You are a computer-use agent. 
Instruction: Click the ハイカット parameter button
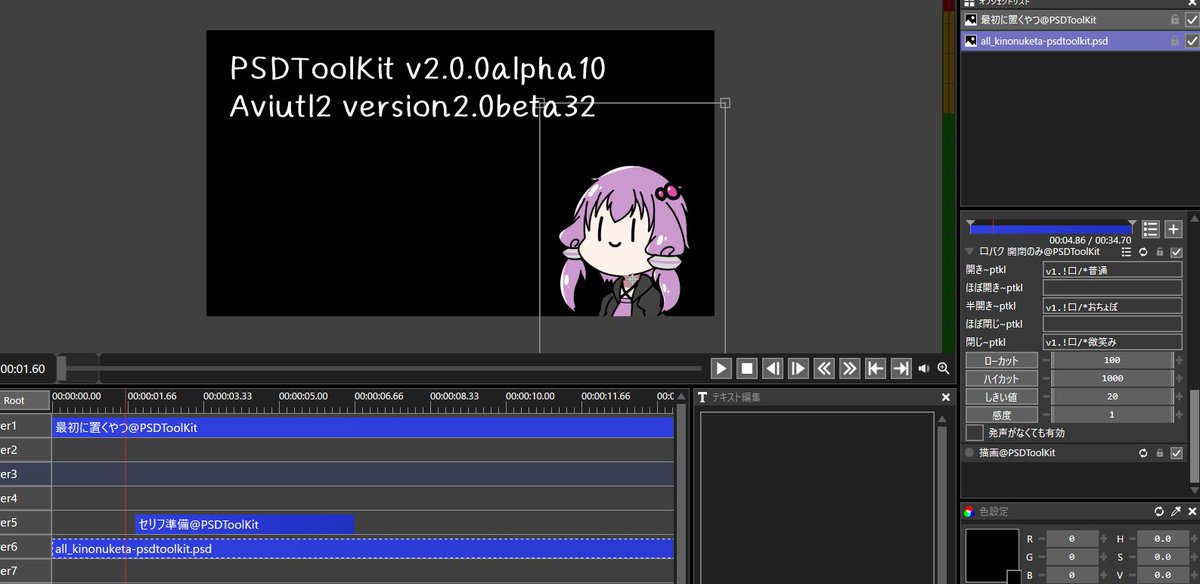coord(1001,378)
